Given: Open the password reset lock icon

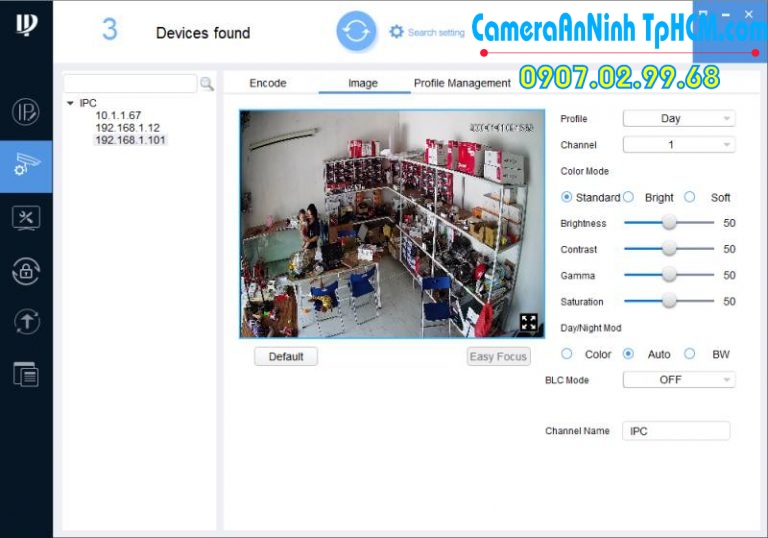Looking at the screenshot, I should 25,271.
